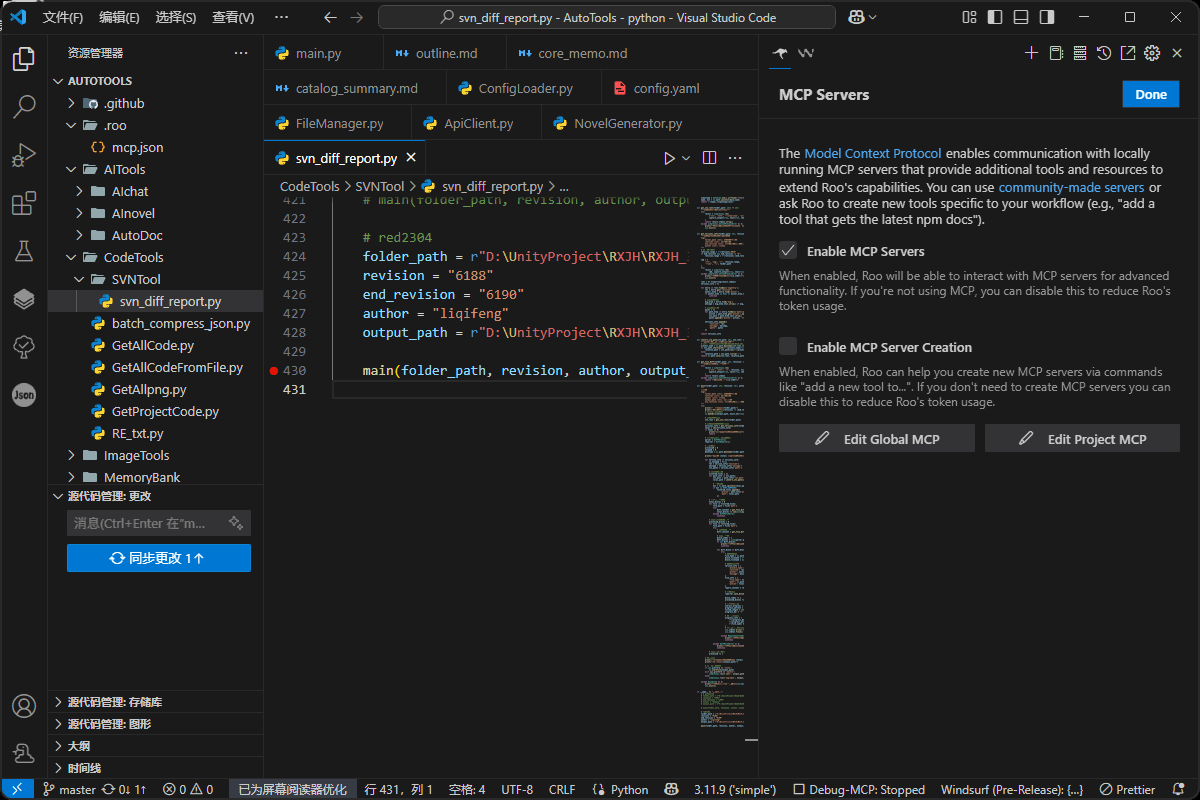Check Enable MCP Server Creation

[788, 346]
